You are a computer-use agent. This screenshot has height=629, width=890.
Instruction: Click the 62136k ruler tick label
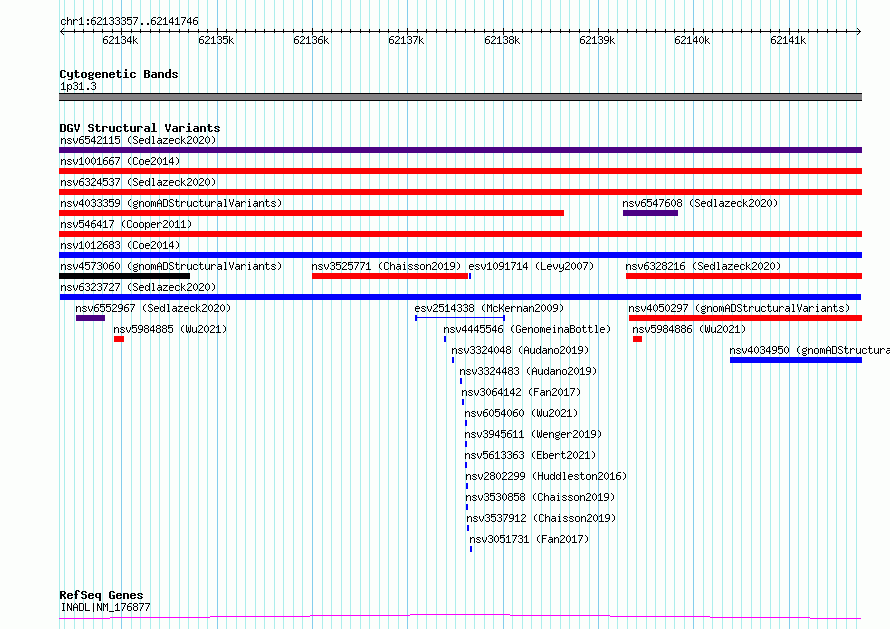(x=311, y=40)
